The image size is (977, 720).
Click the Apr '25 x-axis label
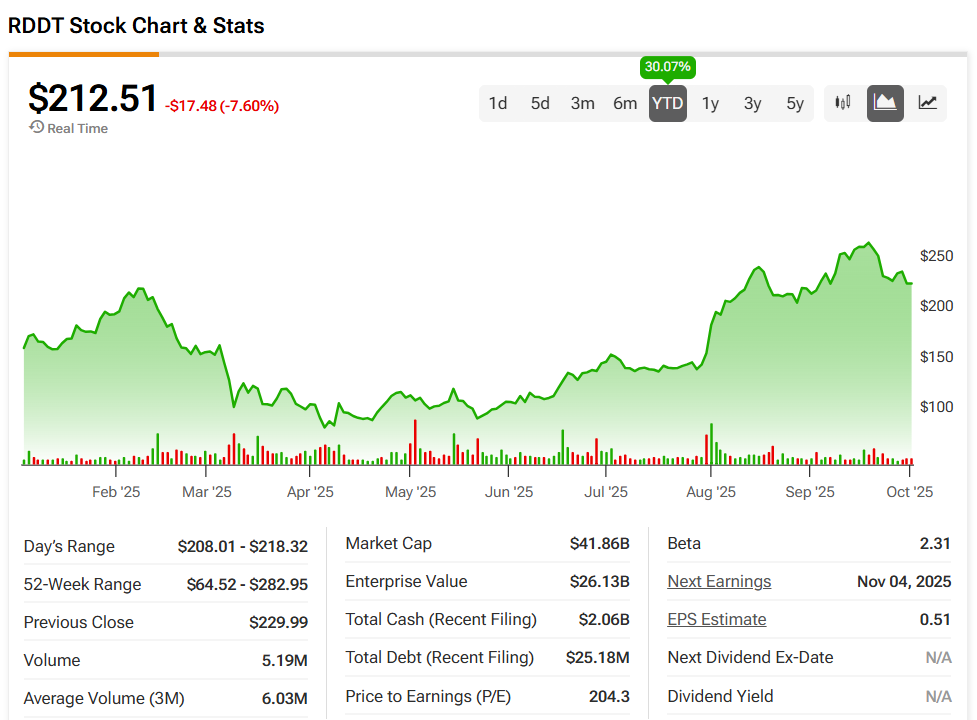pyautogui.click(x=310, y=492)
